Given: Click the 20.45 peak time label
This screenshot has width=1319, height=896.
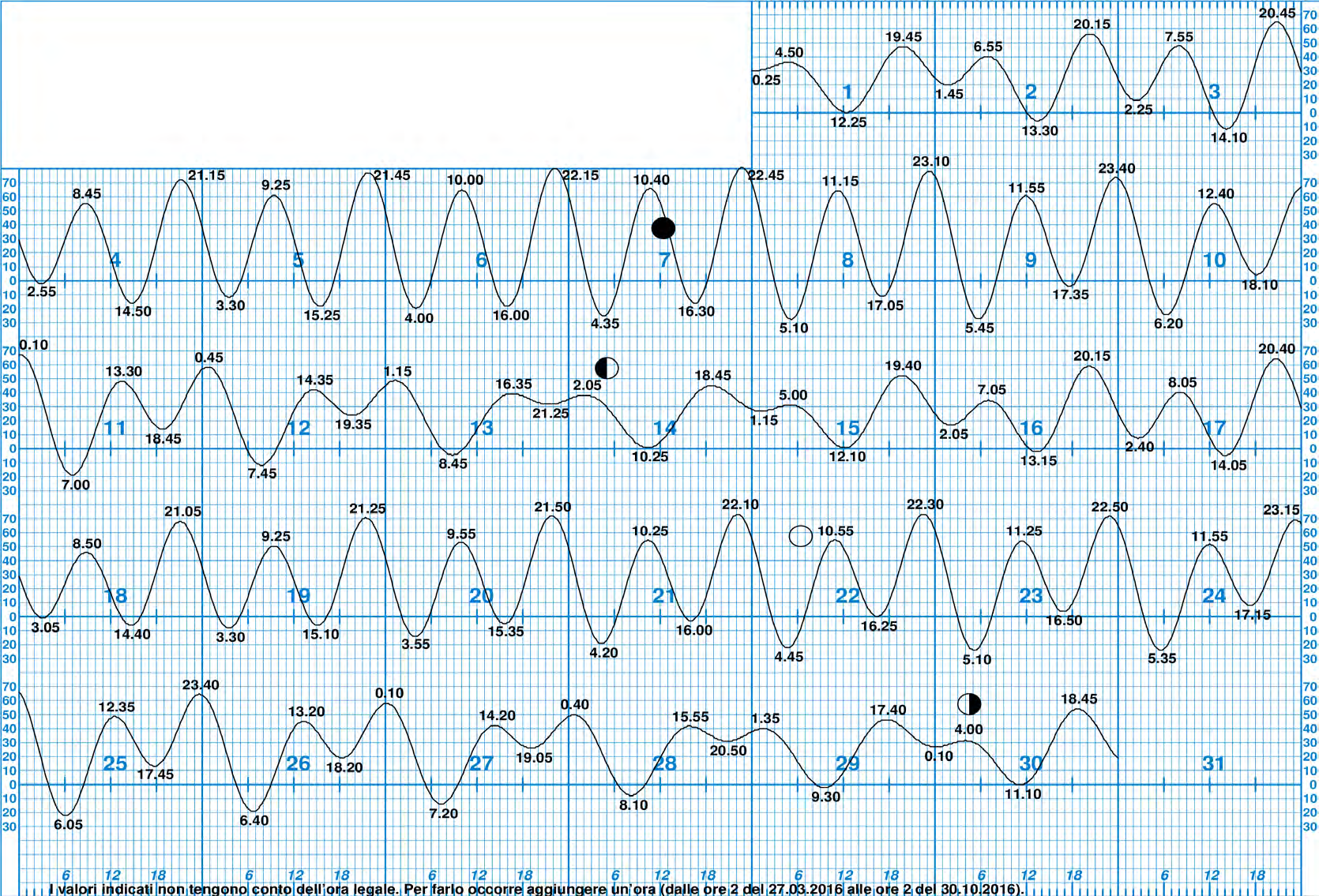Looking at the screenshot, I should click(1277, 13).
